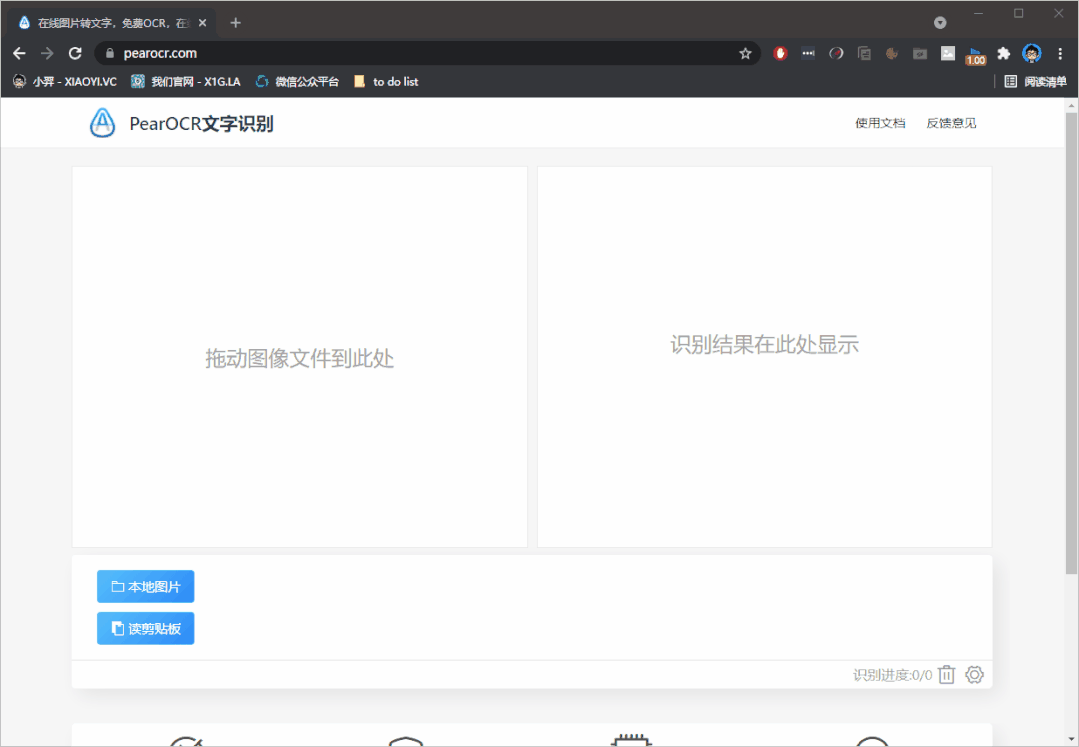Screen dimensions: 1079x747
Task: Open the settings gear near recognition progress
Action: tap(974, 675)
